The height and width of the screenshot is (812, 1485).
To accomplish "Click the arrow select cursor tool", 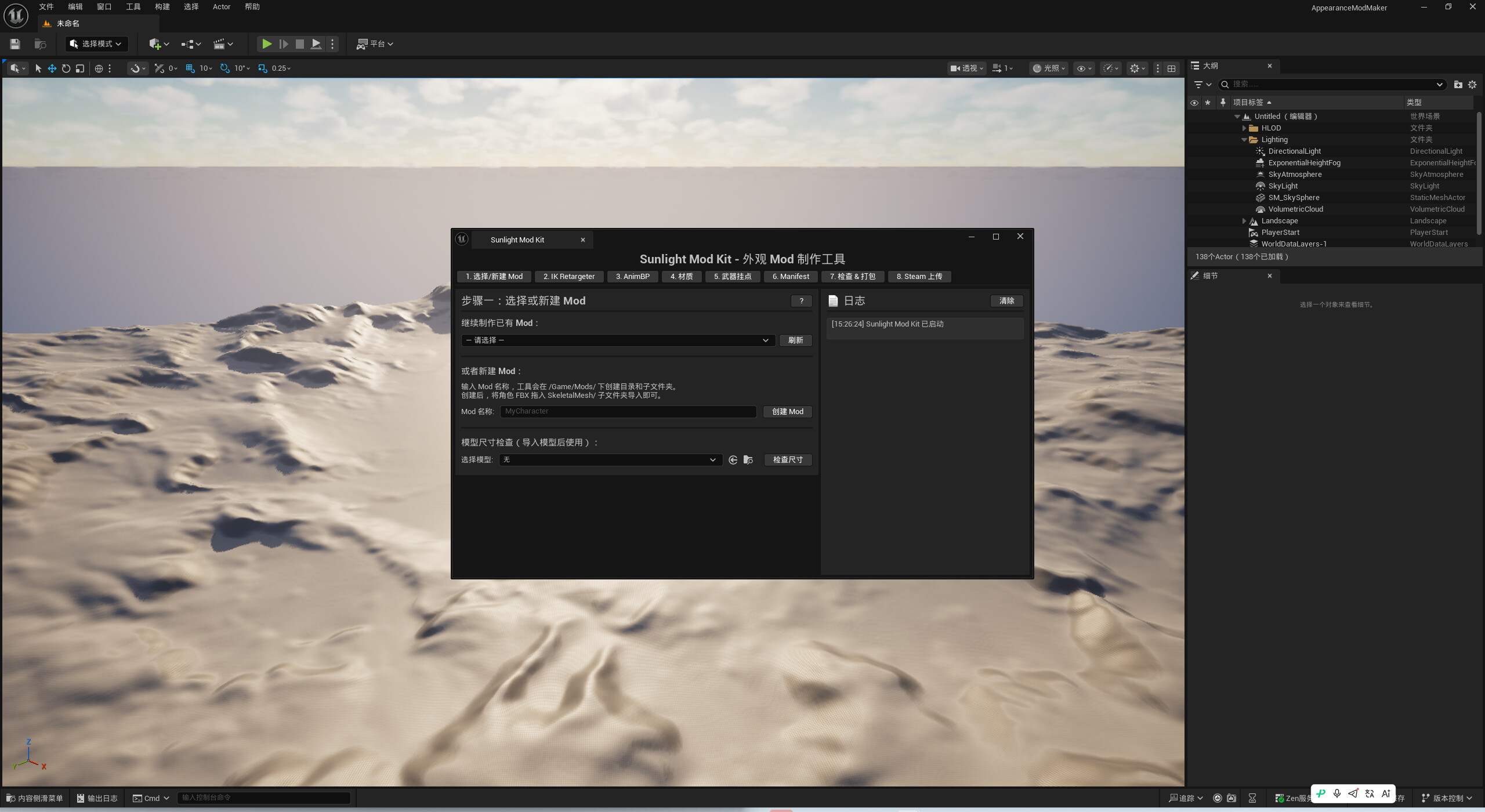I will [x=38, y=68].
